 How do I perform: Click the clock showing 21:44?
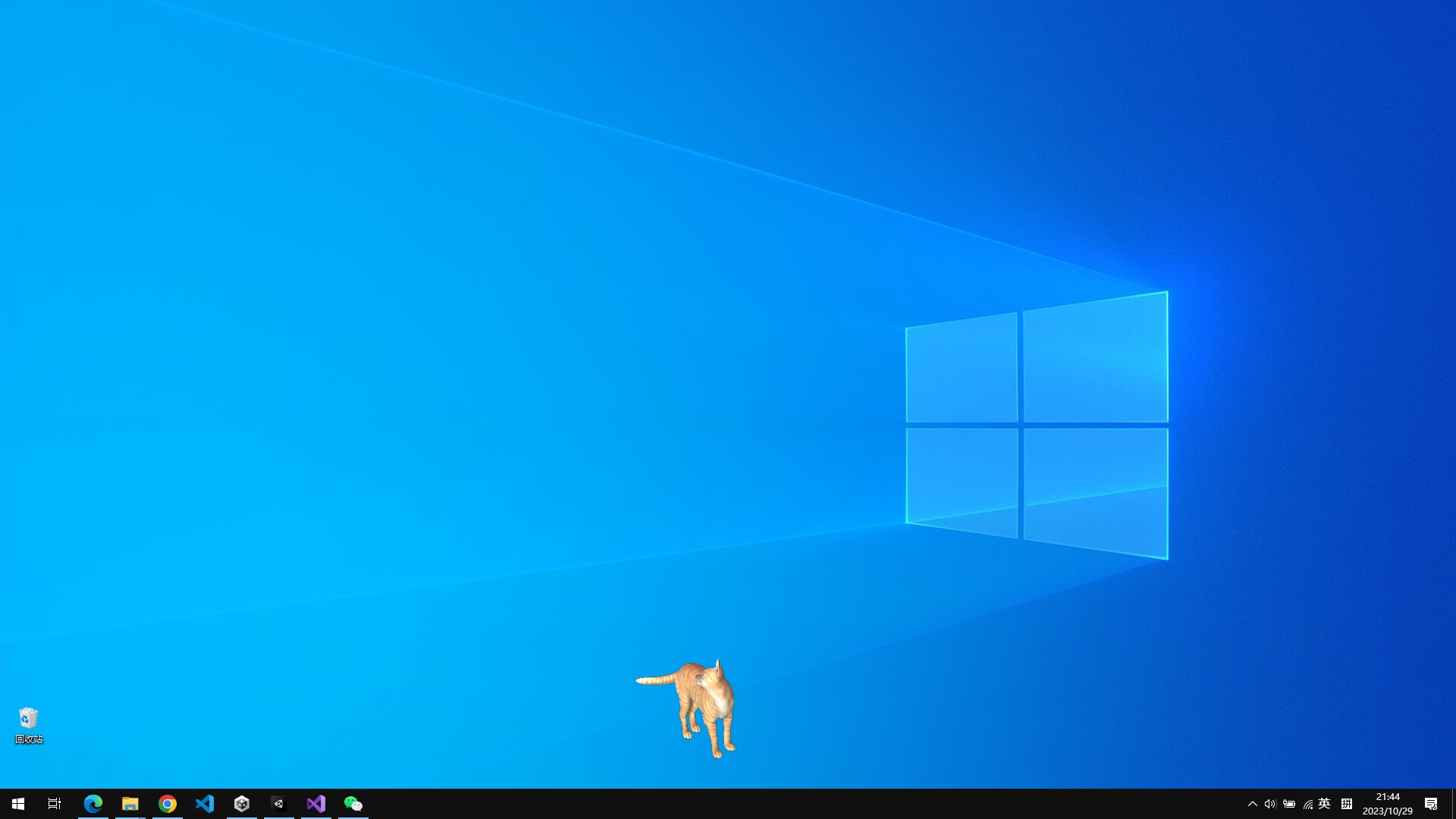click(1388, 797)
